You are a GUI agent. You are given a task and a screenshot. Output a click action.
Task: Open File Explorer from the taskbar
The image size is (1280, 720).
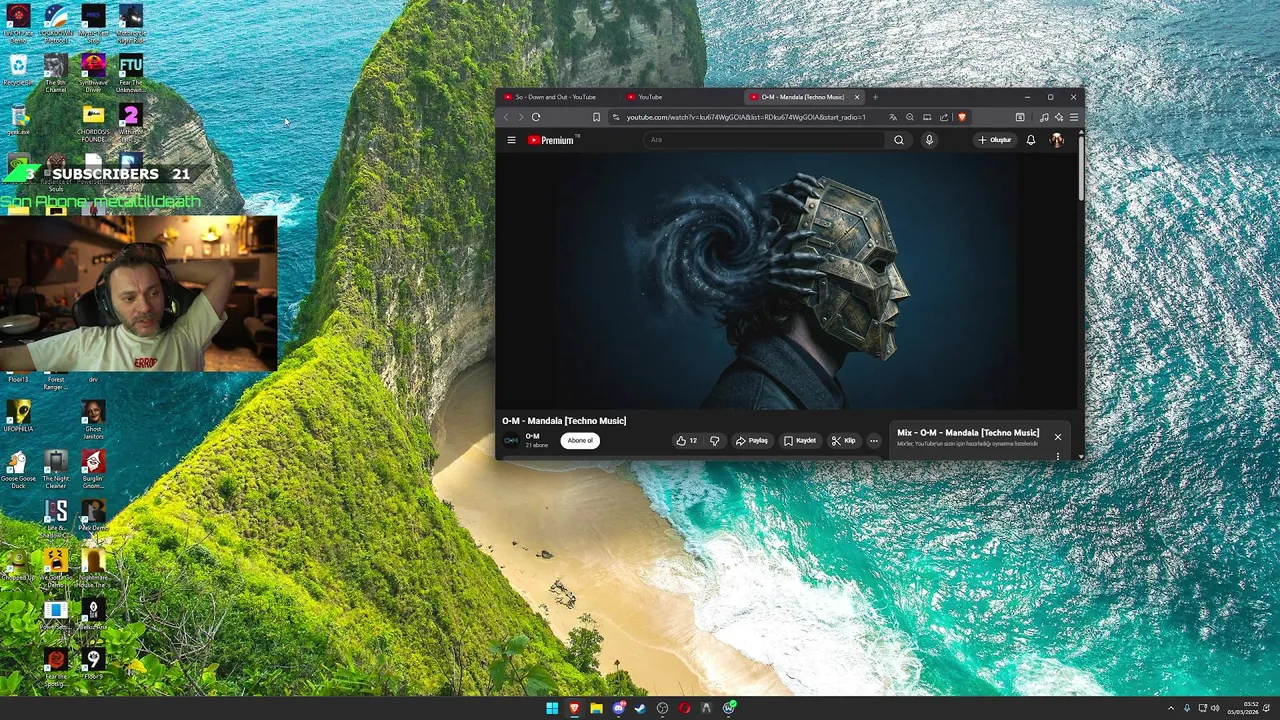[596, 708]
